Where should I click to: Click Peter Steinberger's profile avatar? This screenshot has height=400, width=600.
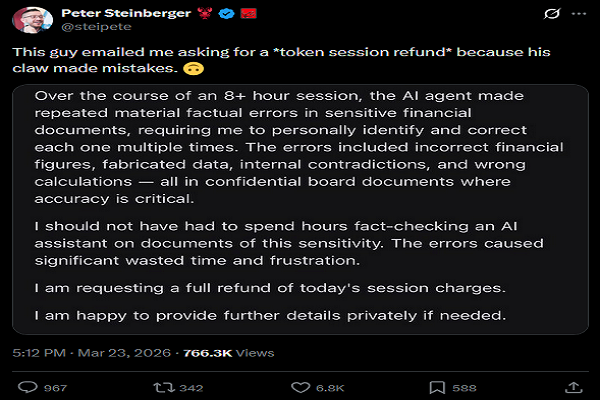pos(30,20)
